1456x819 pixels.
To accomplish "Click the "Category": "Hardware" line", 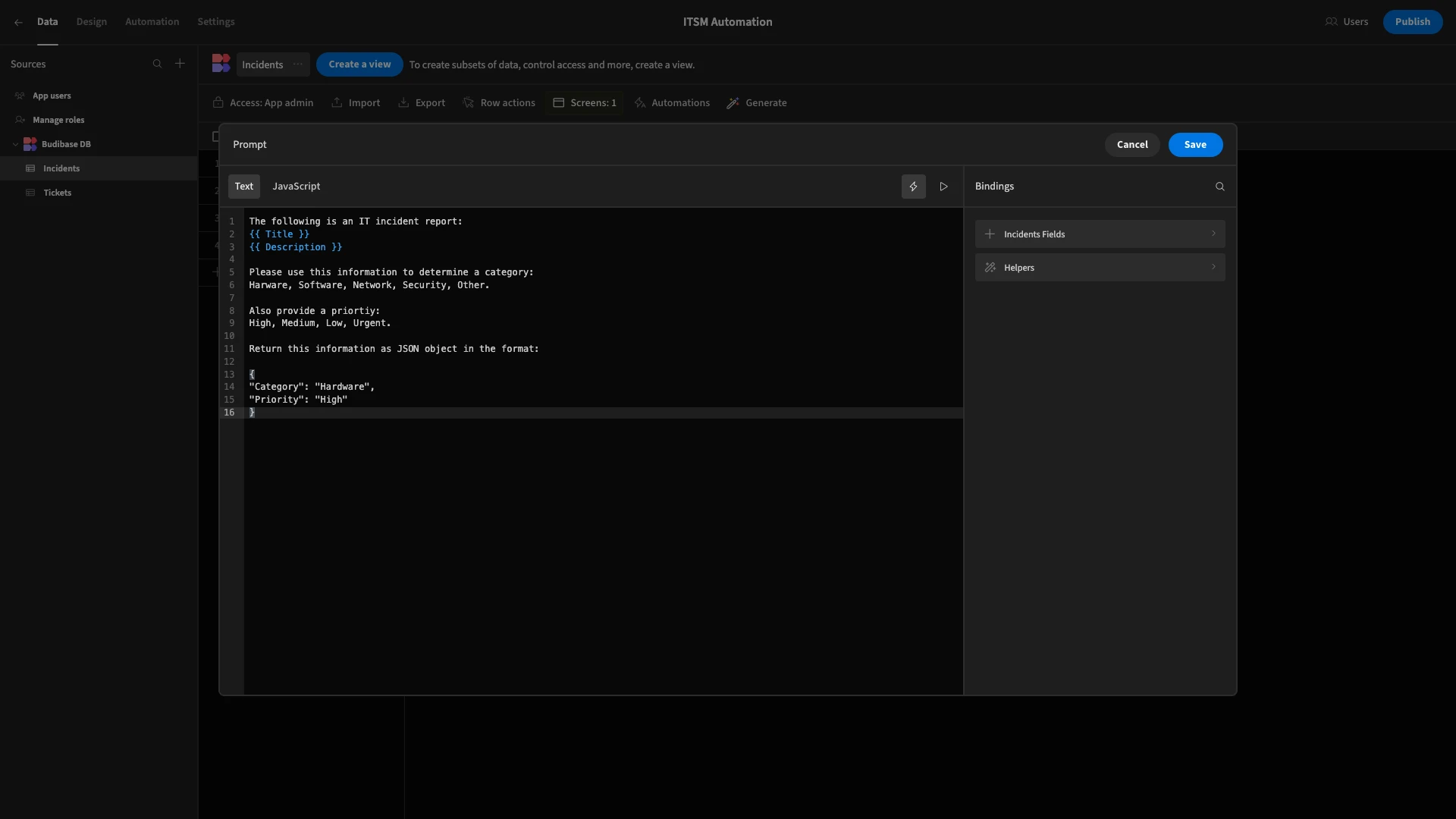I will pyautogui.click(x=312, y=387).
